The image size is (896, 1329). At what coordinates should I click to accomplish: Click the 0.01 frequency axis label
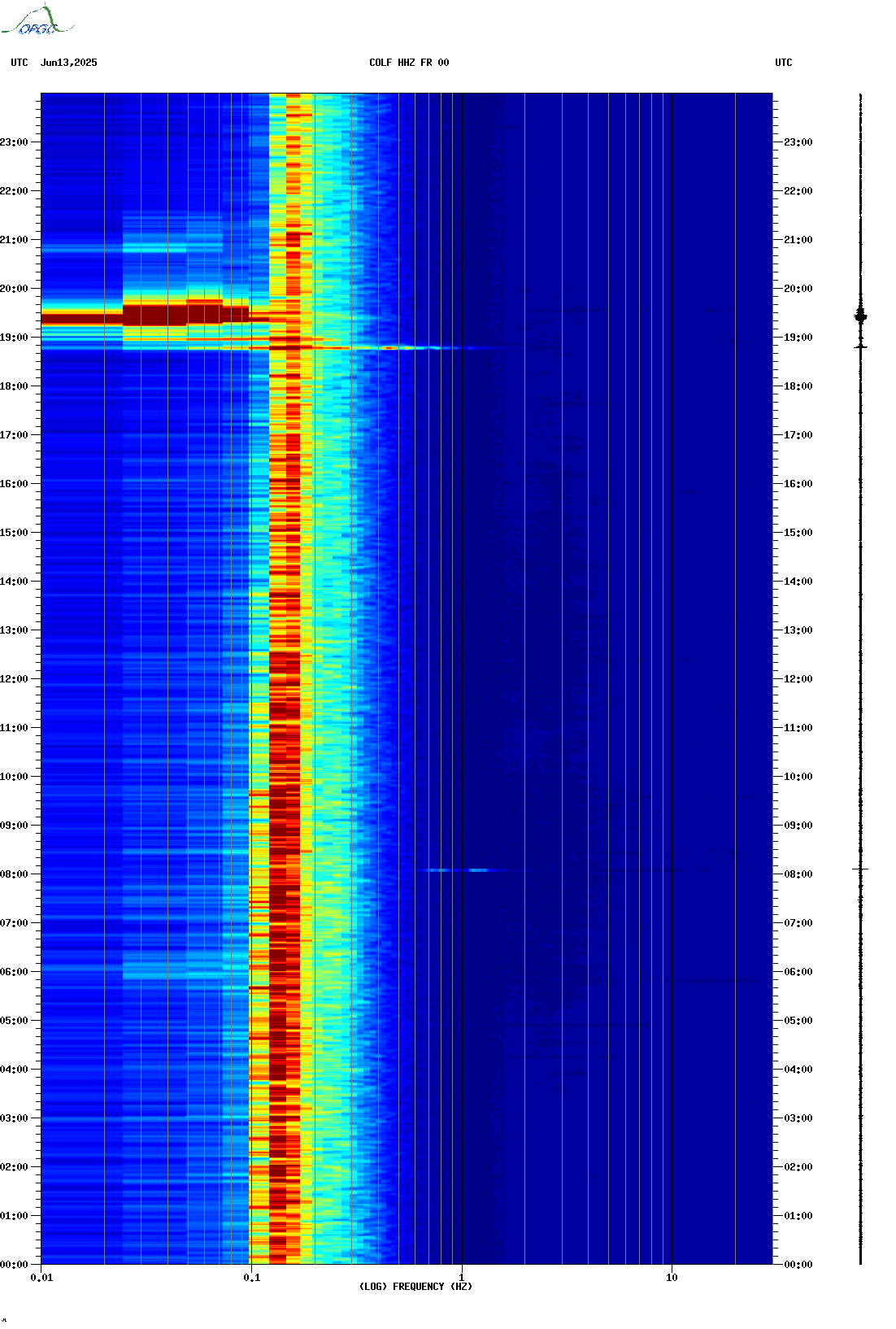click(41, 1278)
